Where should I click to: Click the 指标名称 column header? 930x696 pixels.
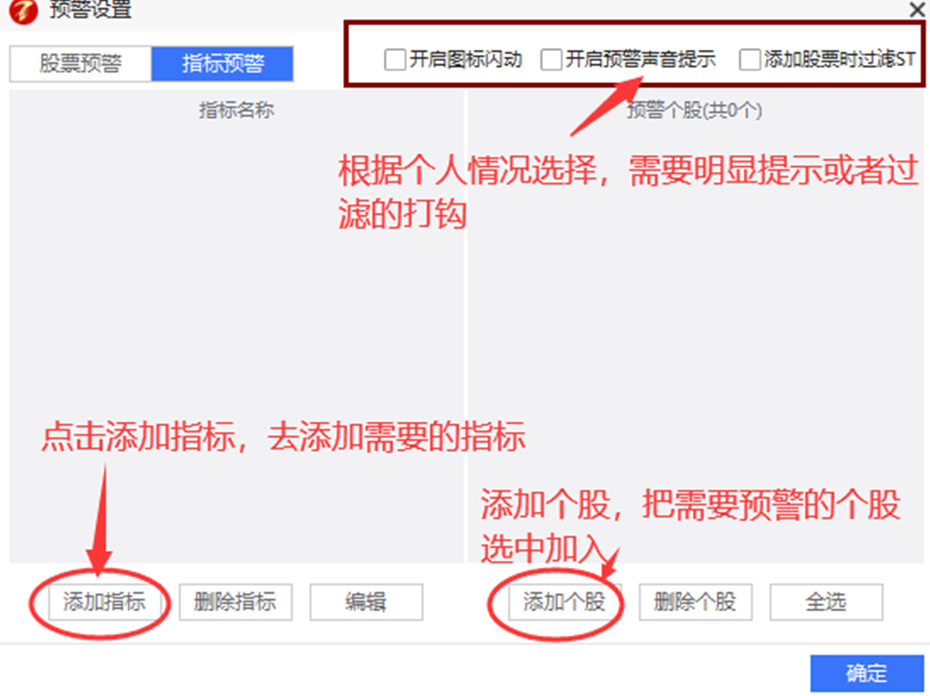pos(237,110)
